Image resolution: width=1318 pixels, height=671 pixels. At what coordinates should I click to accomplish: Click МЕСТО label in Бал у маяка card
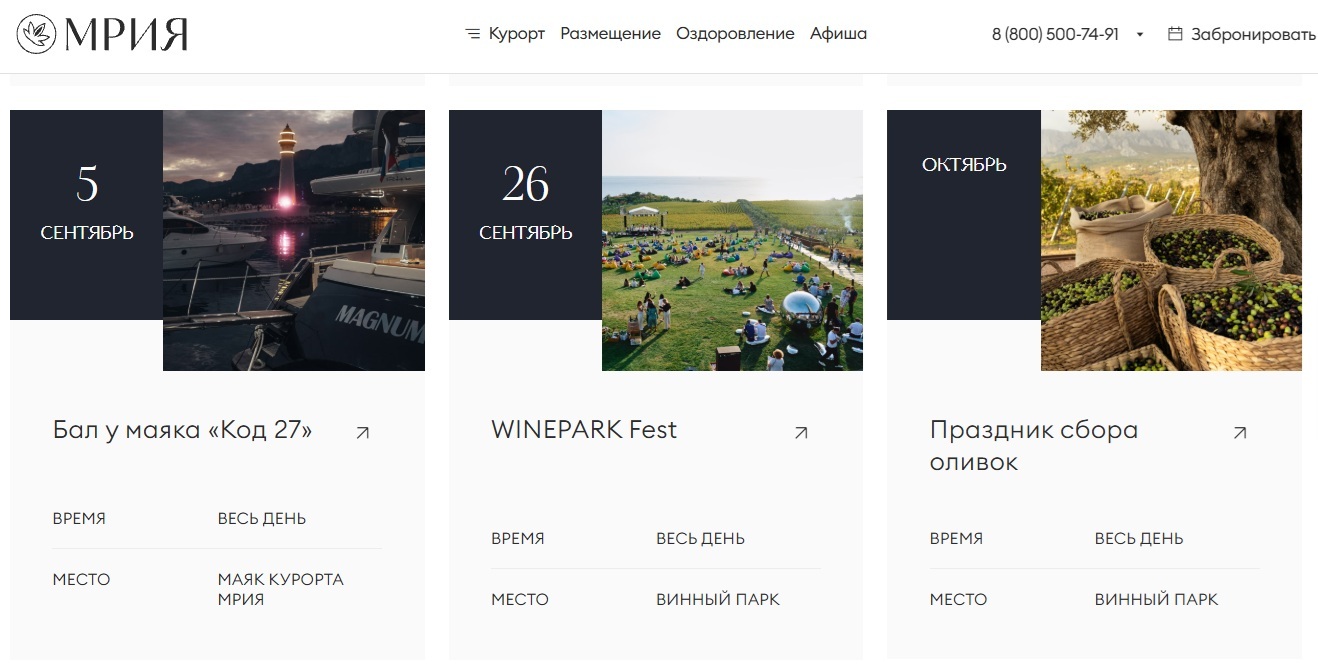coord(82,580)
